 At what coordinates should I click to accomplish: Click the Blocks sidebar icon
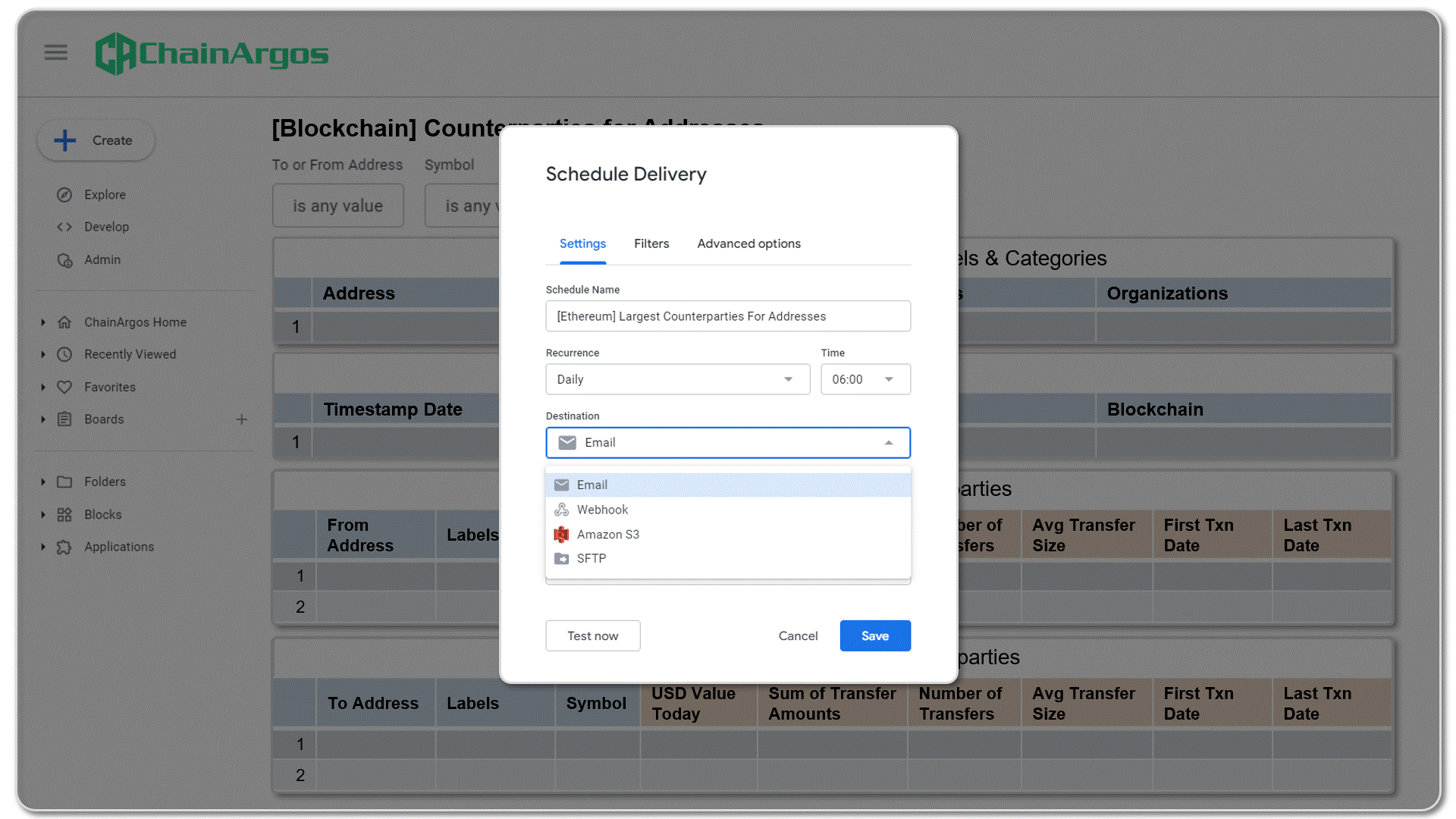tap(64, 515)
